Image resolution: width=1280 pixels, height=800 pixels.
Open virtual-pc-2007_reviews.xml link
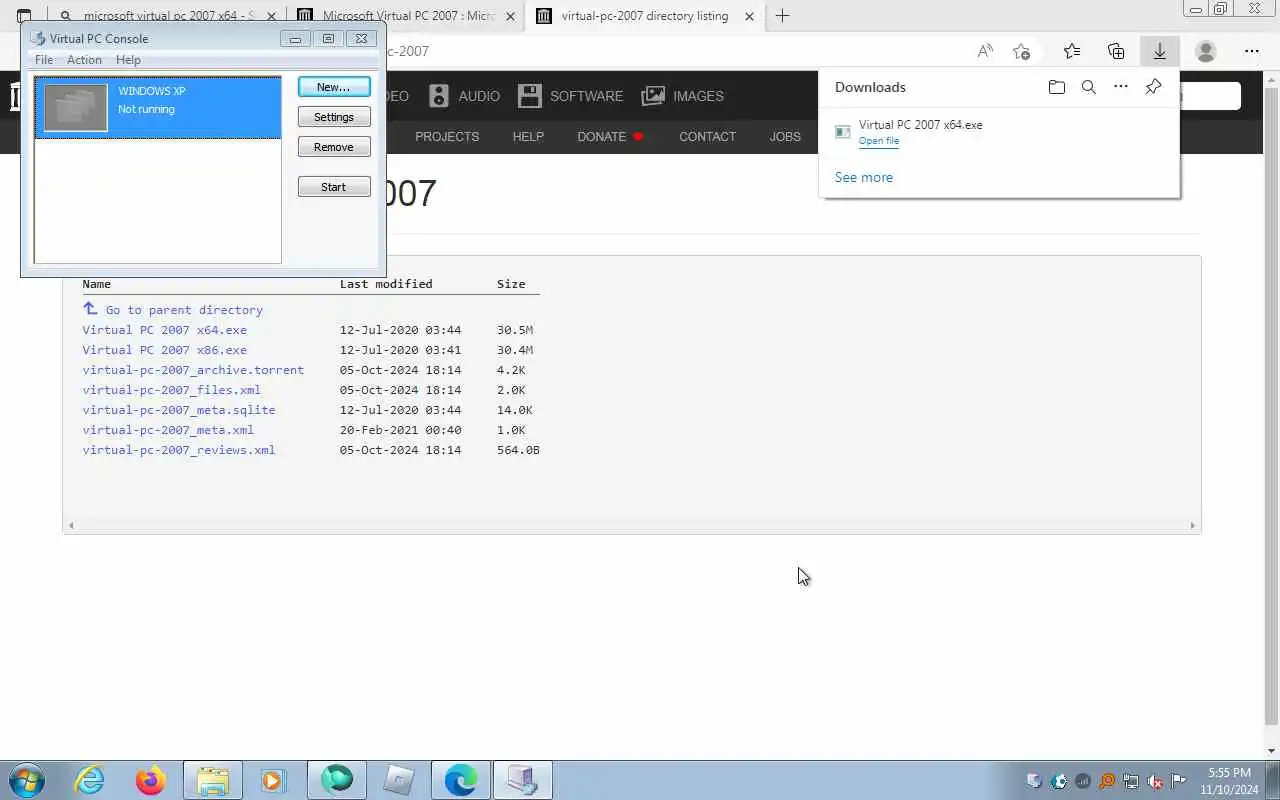coord(179,450)
